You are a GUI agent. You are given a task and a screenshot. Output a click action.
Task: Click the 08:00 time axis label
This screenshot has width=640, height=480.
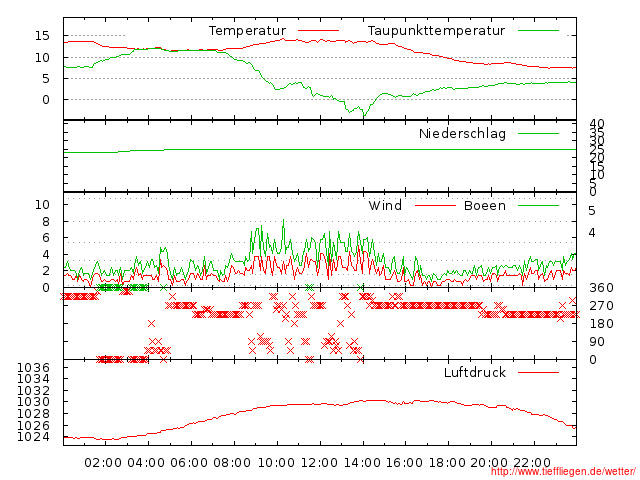(232, 463)
